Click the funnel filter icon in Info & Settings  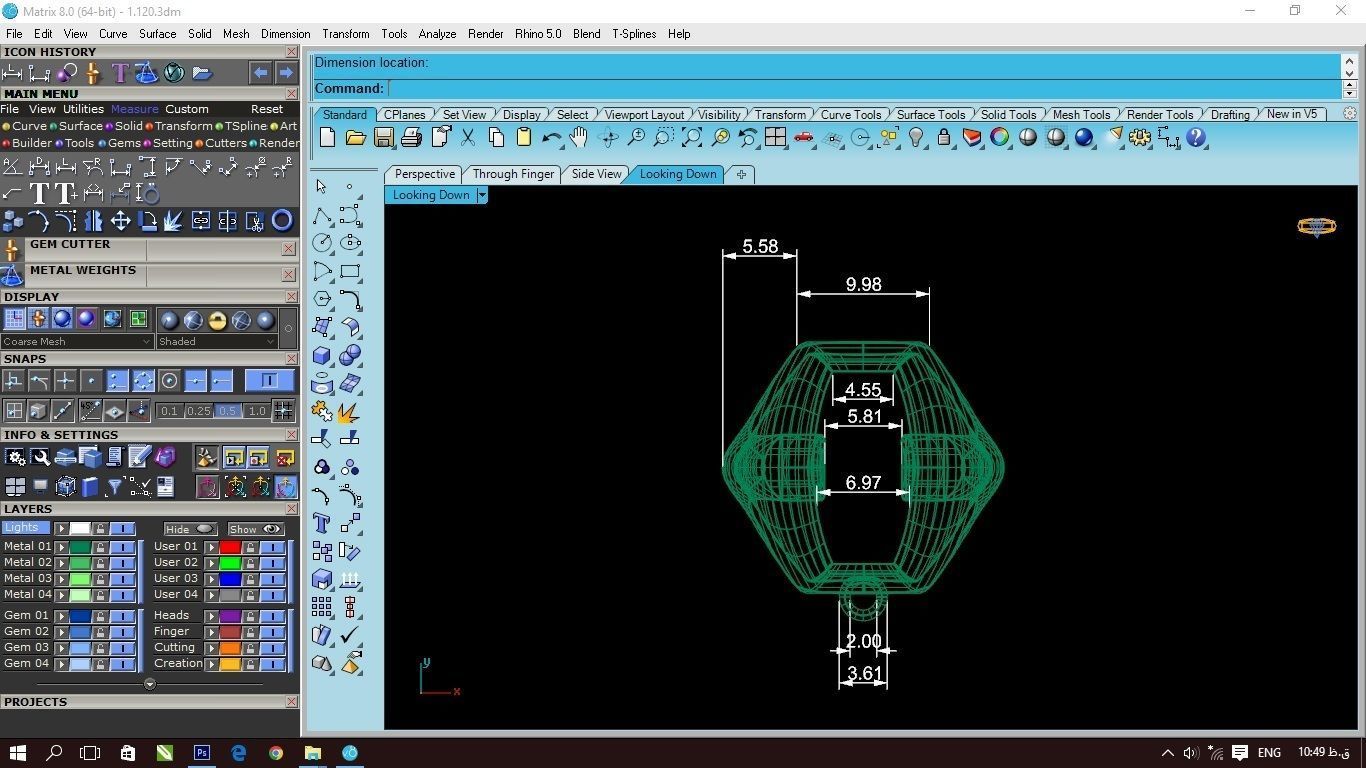click(x=115, y=487)
